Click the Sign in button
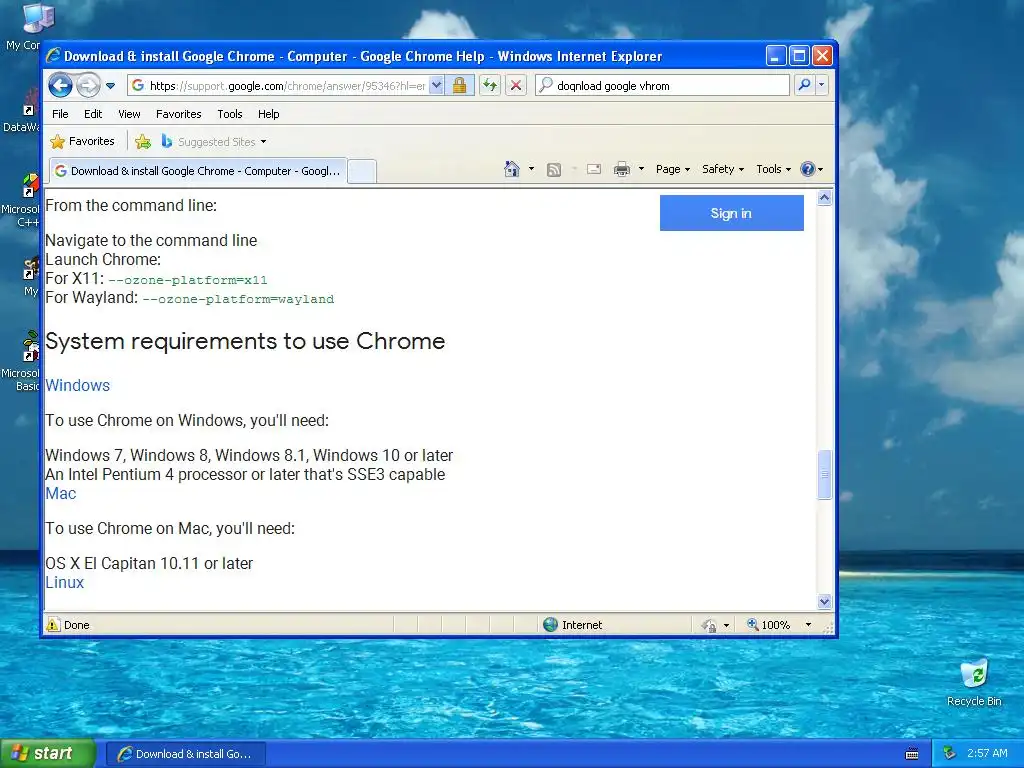 tap(731, 213)
